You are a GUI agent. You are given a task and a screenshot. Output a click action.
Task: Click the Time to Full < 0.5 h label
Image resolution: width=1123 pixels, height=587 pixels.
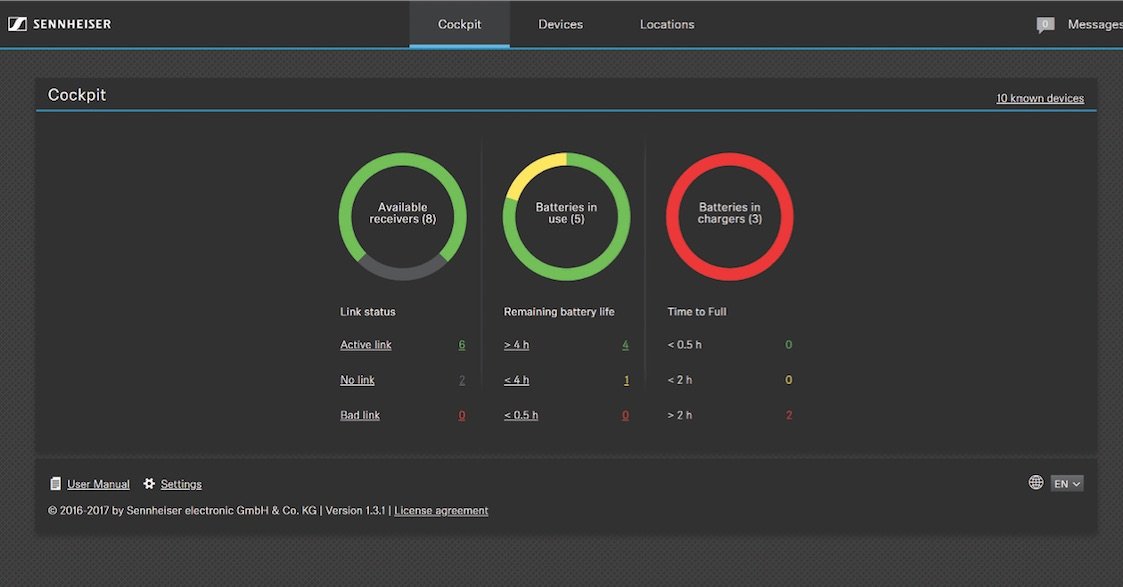click(x=685, y=344)
